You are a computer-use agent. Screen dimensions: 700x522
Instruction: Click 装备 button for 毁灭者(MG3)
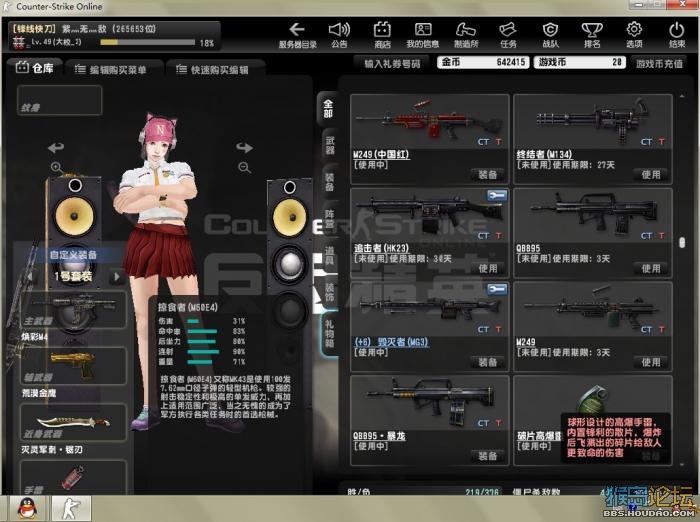pos(488,362)
